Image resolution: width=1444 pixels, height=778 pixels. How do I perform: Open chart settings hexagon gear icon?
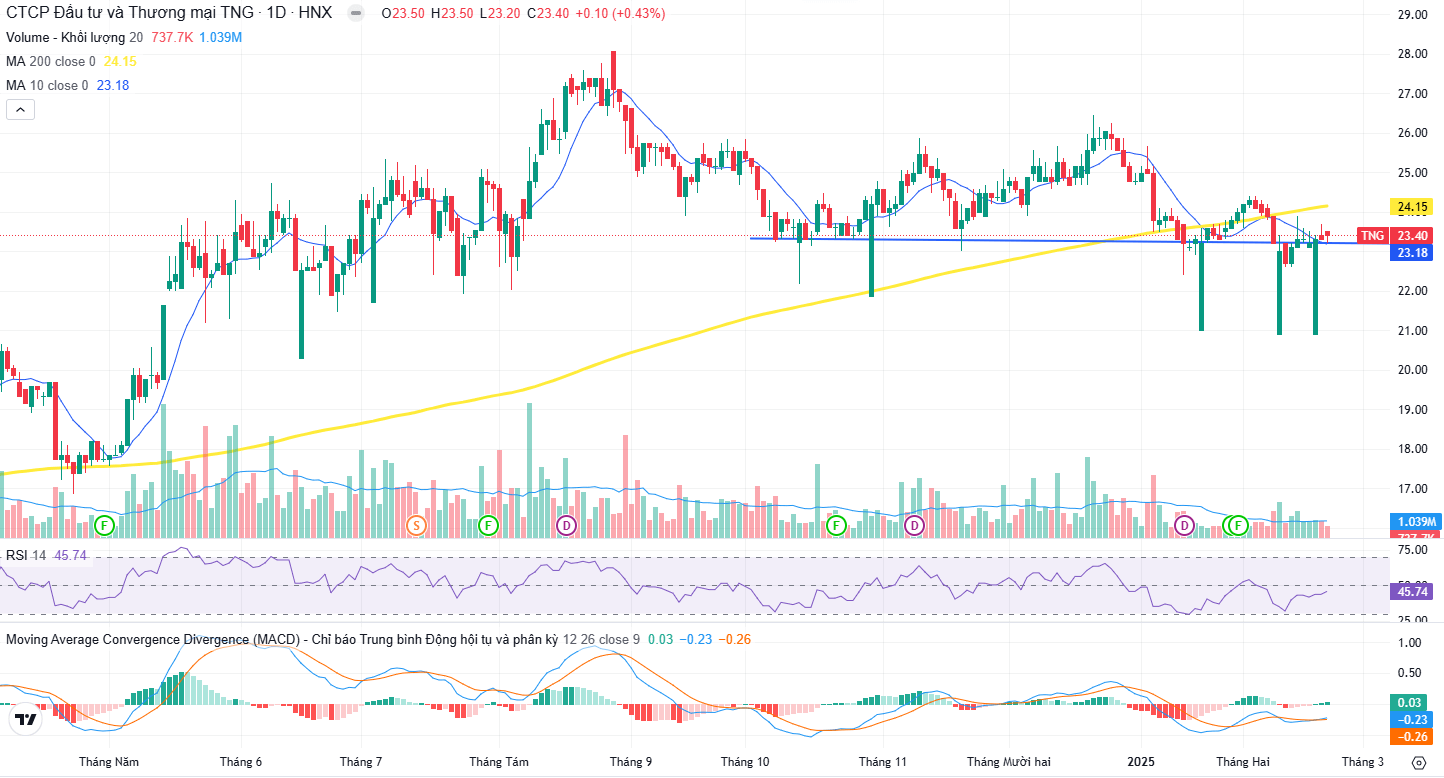tap(1418, 762)
